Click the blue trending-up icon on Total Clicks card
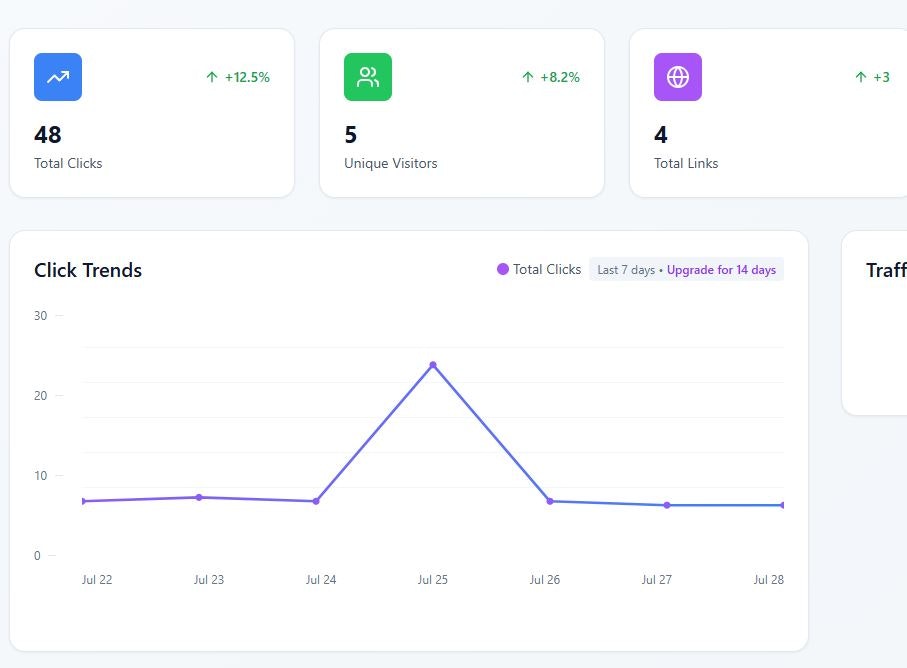Viewport: 907px width, 668px height. pyautogui.click(x=58, y=77)
